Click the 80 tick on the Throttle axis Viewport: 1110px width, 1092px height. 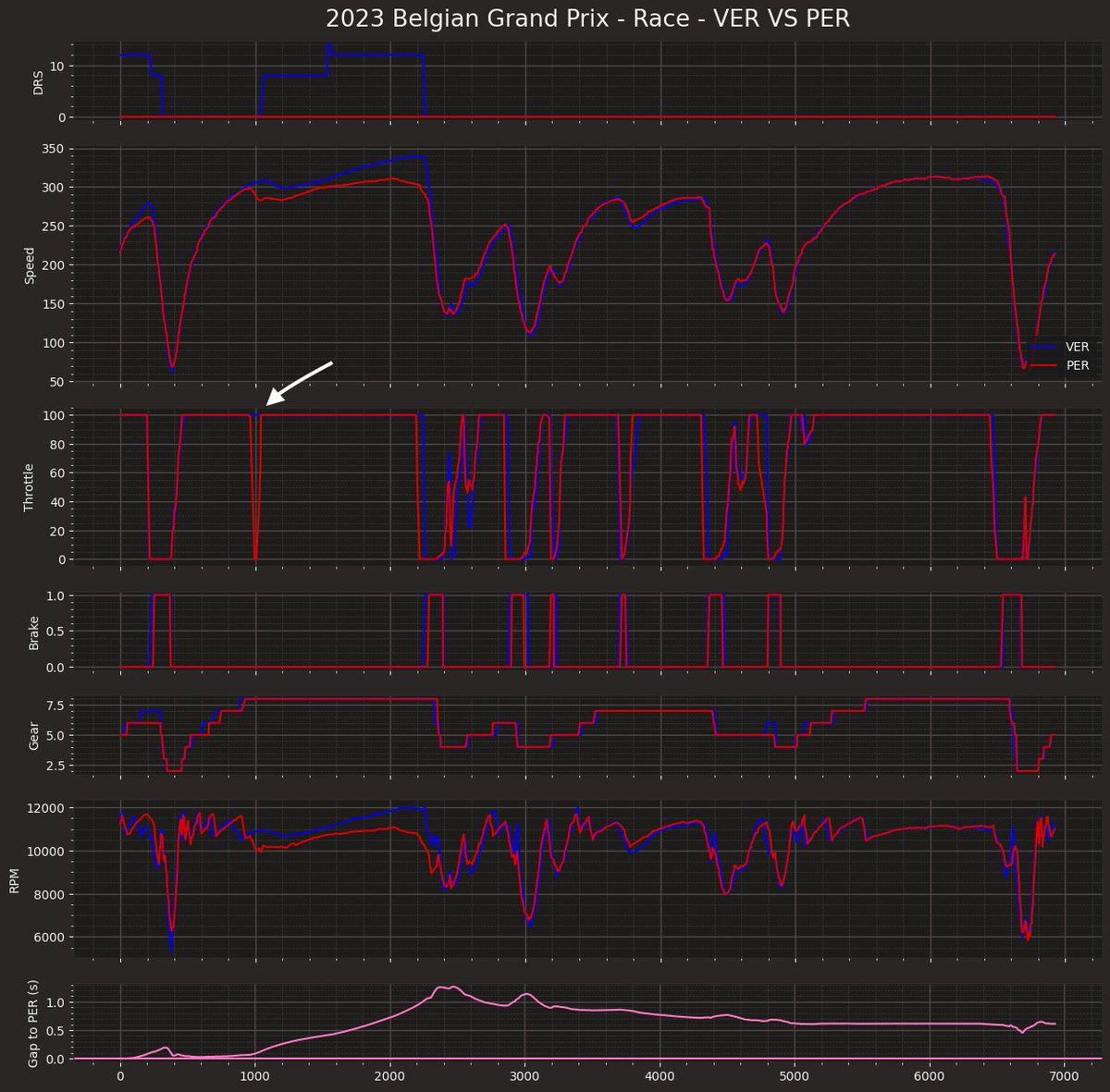[55, 444]
